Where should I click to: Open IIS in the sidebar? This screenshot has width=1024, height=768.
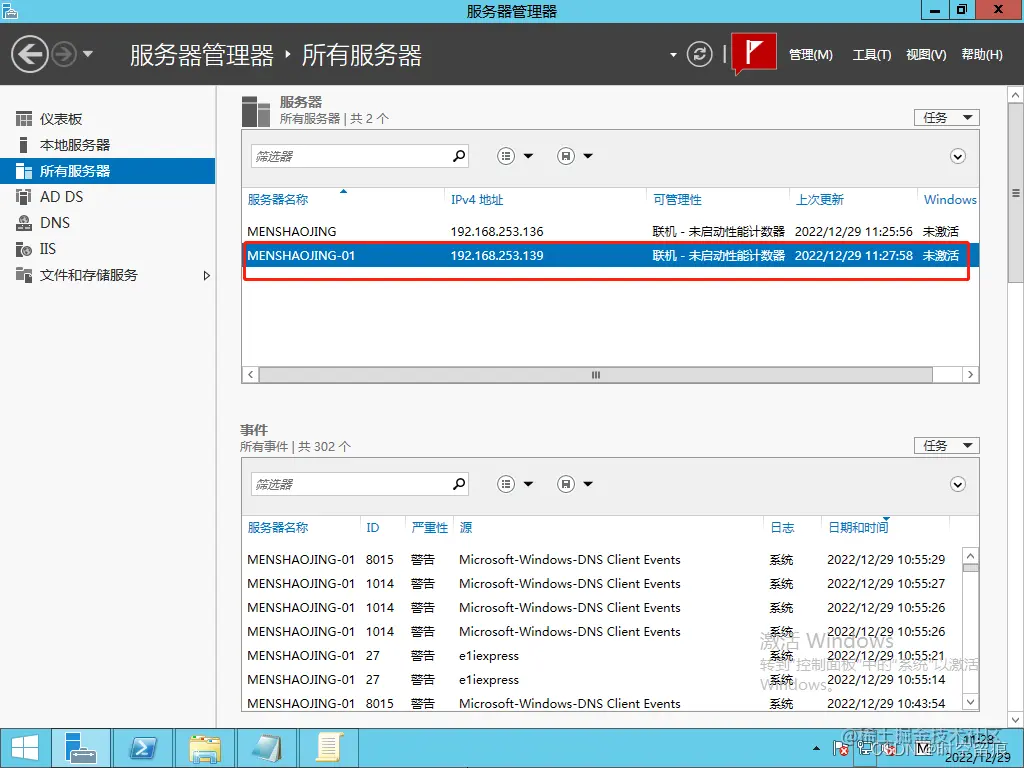(x=108, y=249)
